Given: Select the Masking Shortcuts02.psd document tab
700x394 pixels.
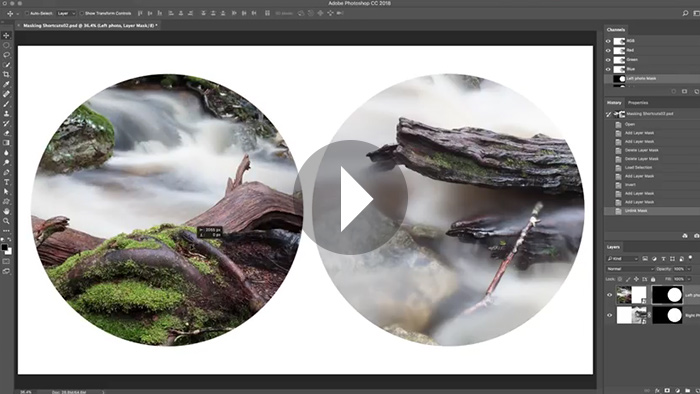Looking at the screenshot, I should point(90,26).
